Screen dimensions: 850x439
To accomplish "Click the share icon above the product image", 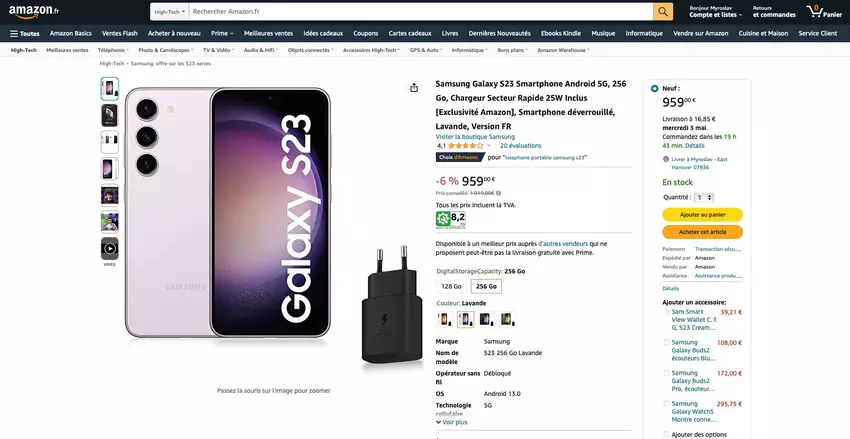I will (414, 87).
